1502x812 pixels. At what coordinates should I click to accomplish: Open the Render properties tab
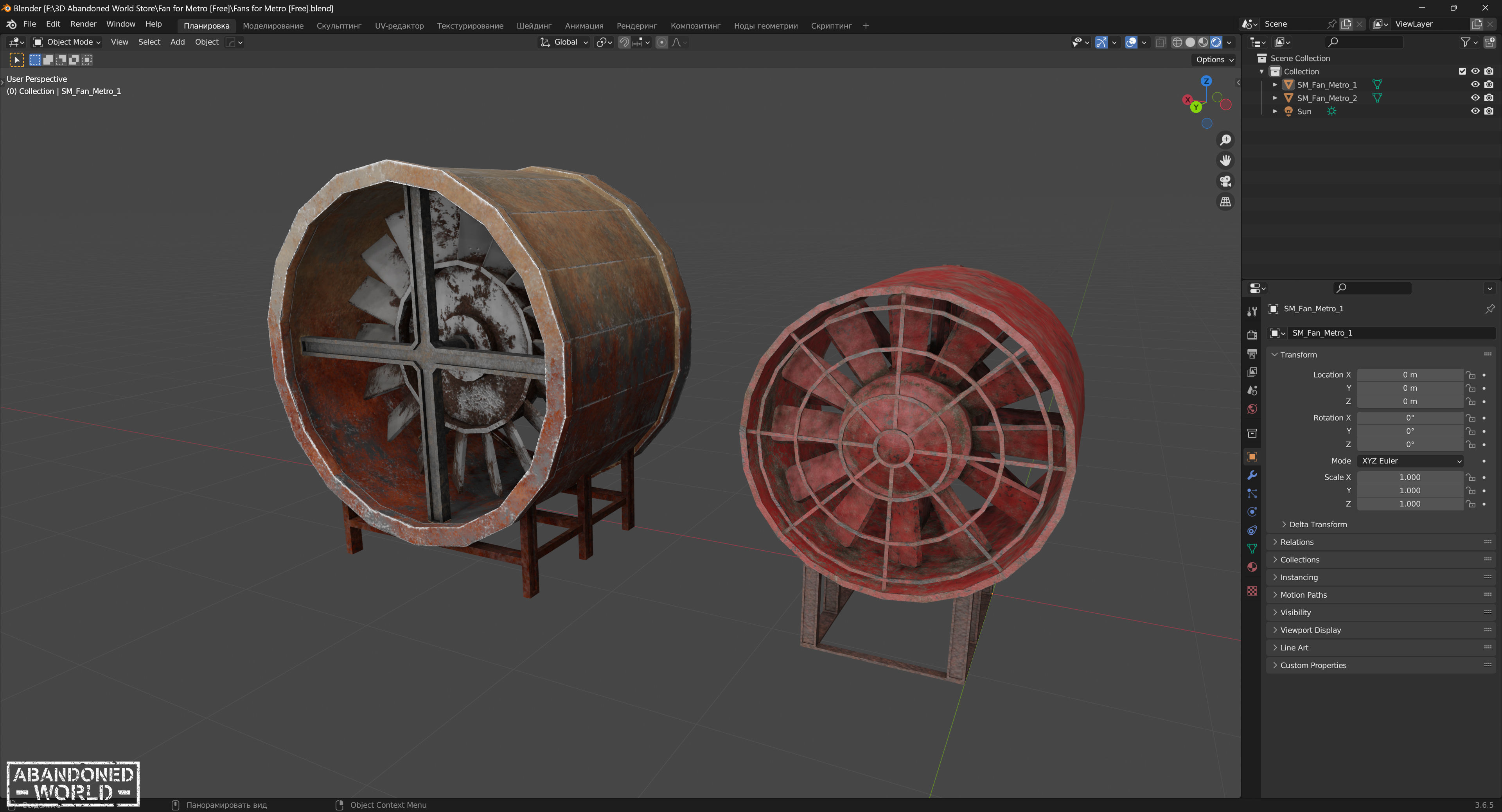pos(1252,334)
